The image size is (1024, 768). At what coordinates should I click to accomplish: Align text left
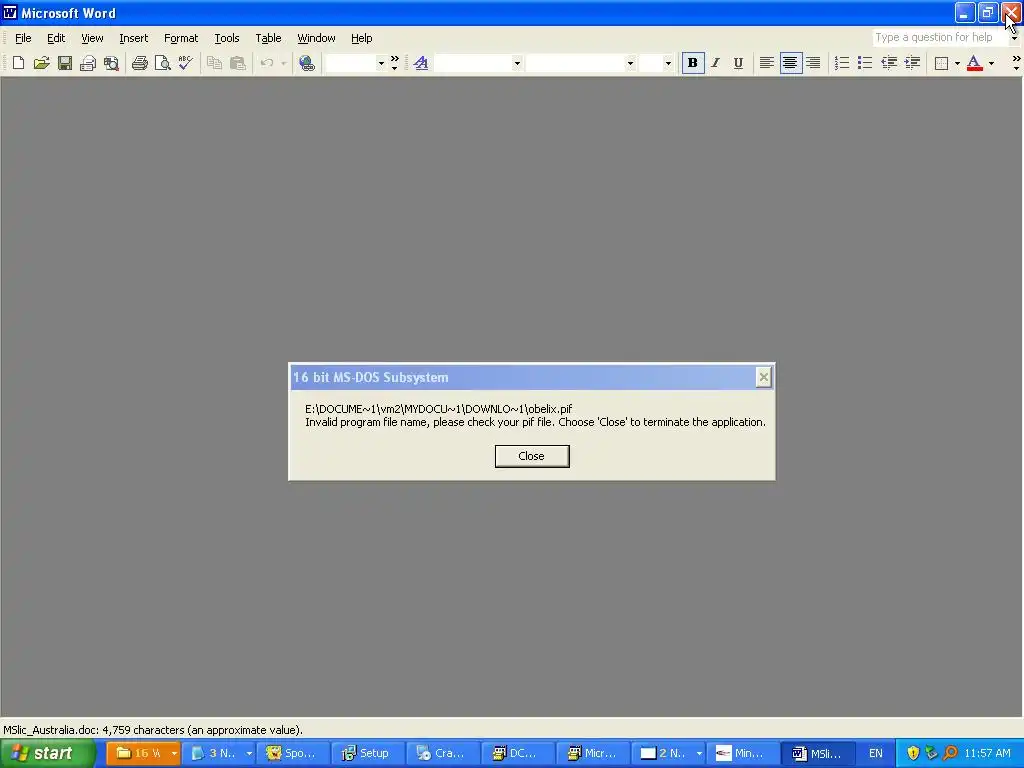tap(767, 63)
